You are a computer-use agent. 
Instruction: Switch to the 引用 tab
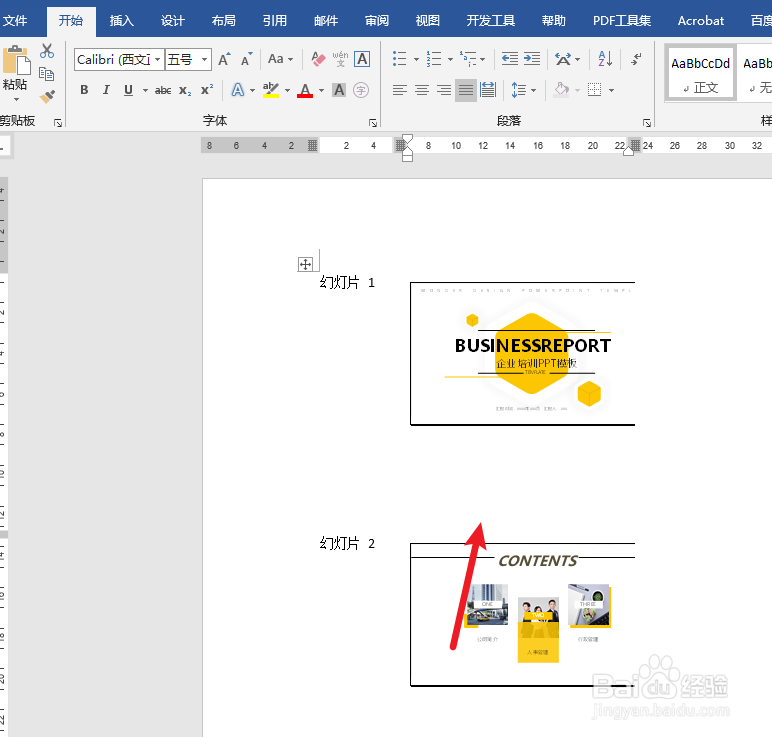pos(275,21)
